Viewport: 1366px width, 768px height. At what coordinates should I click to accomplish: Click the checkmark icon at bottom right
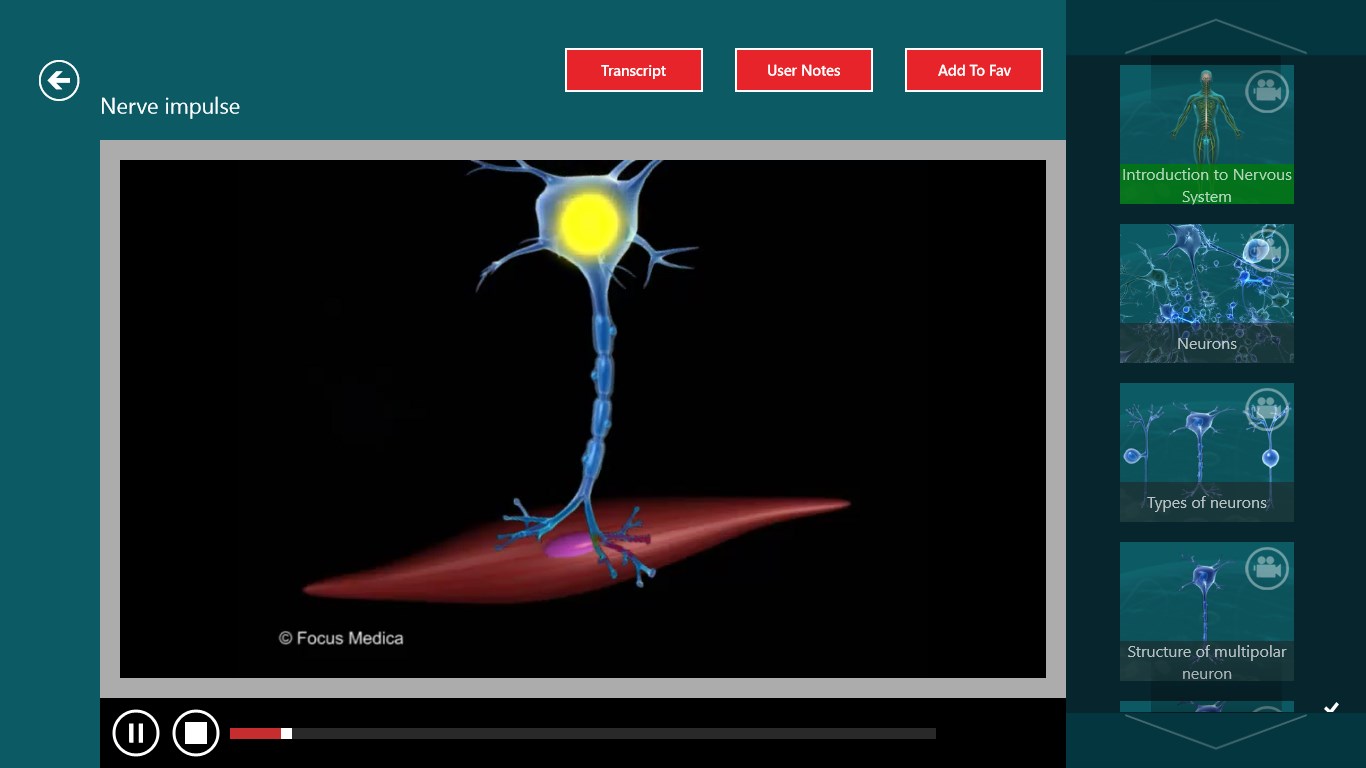(1331, 708)
